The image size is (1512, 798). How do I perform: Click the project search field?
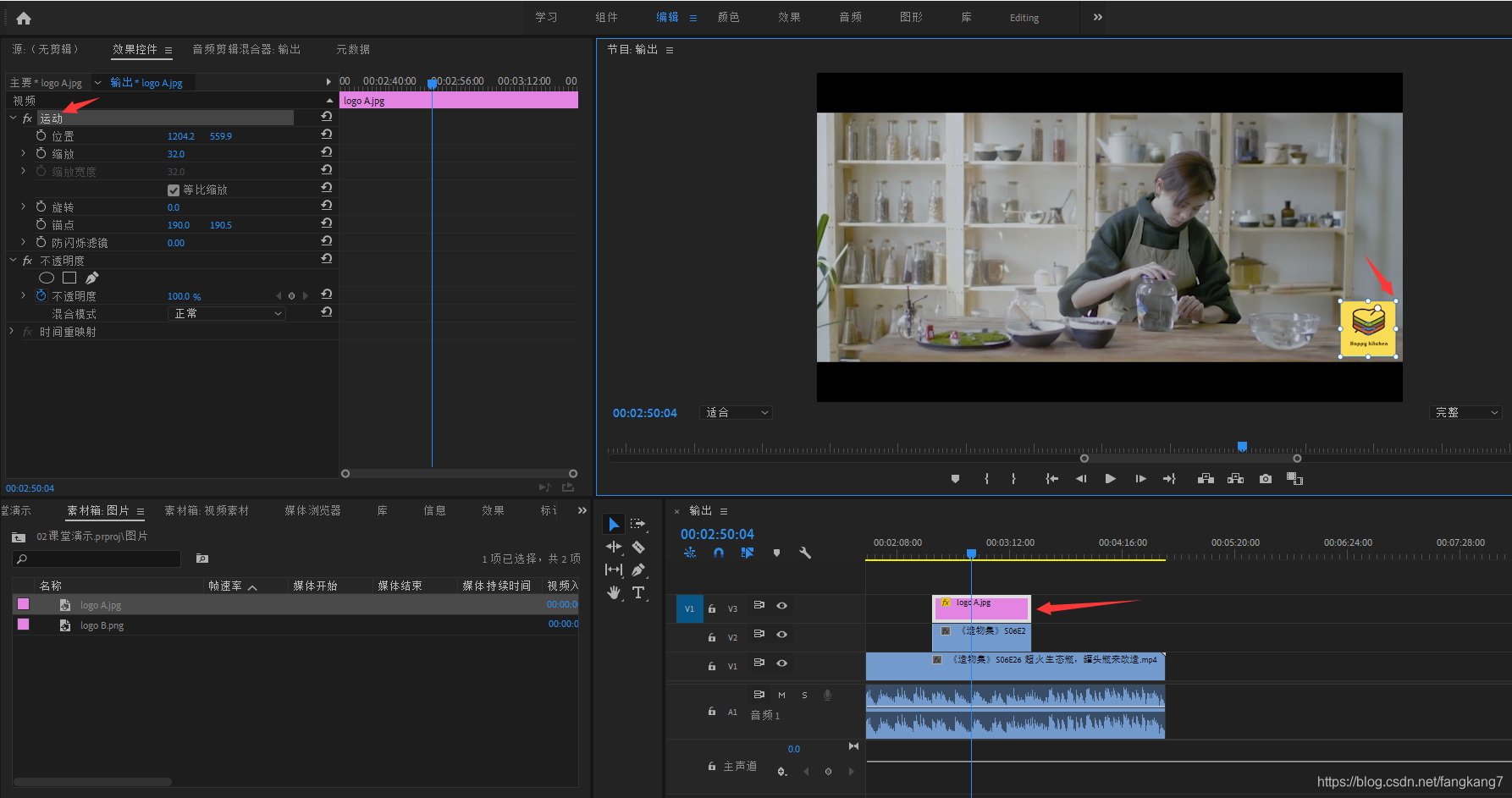97,559
